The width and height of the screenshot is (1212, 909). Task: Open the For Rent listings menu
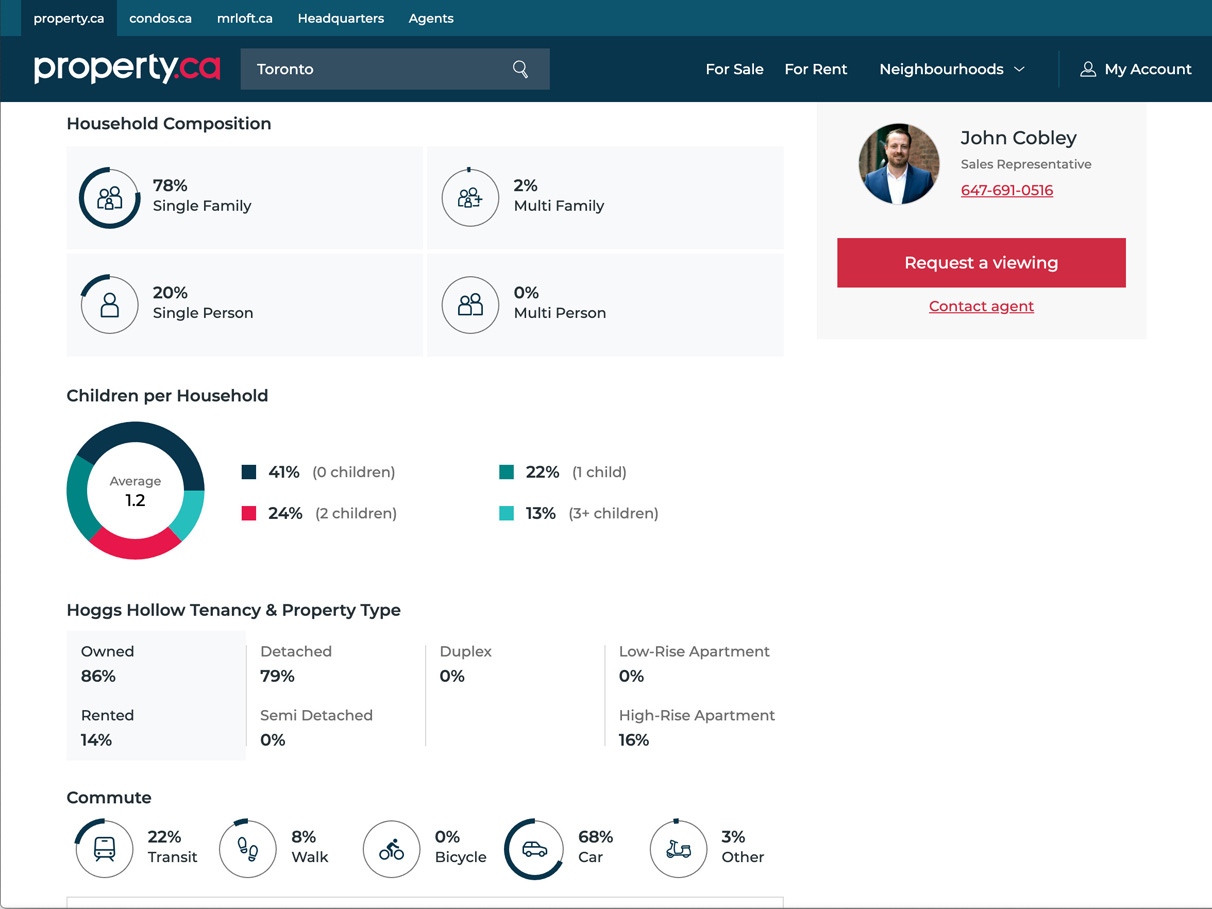click(815, 69)
